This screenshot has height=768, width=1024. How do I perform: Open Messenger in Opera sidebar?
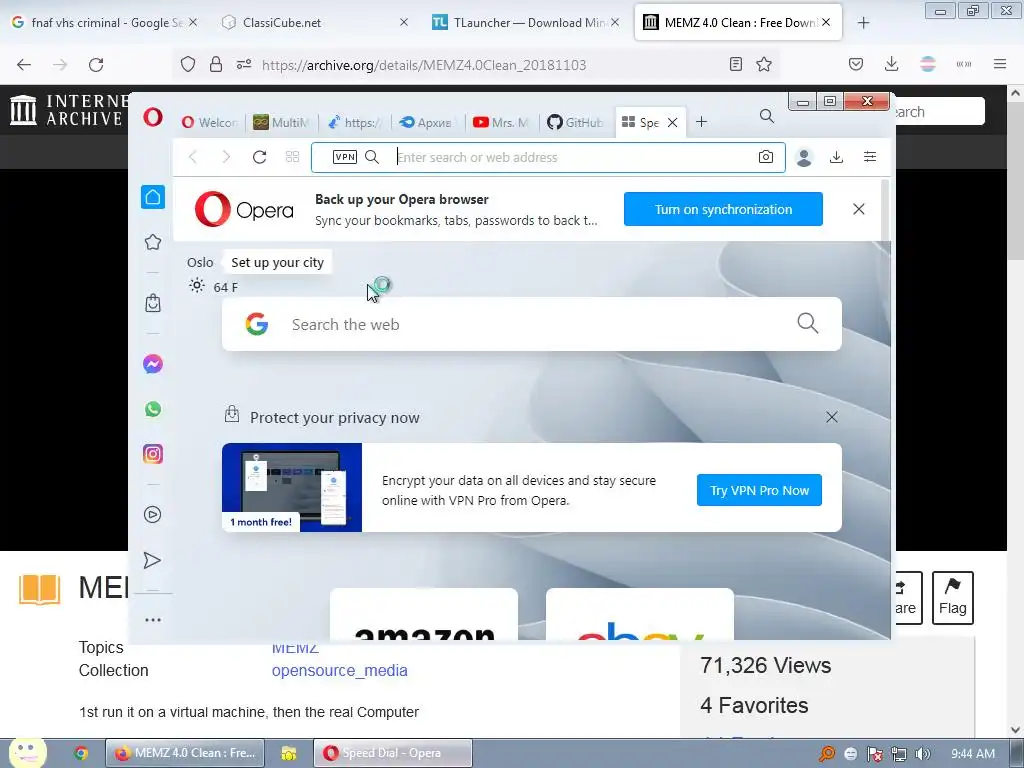[x=153, y=364]
